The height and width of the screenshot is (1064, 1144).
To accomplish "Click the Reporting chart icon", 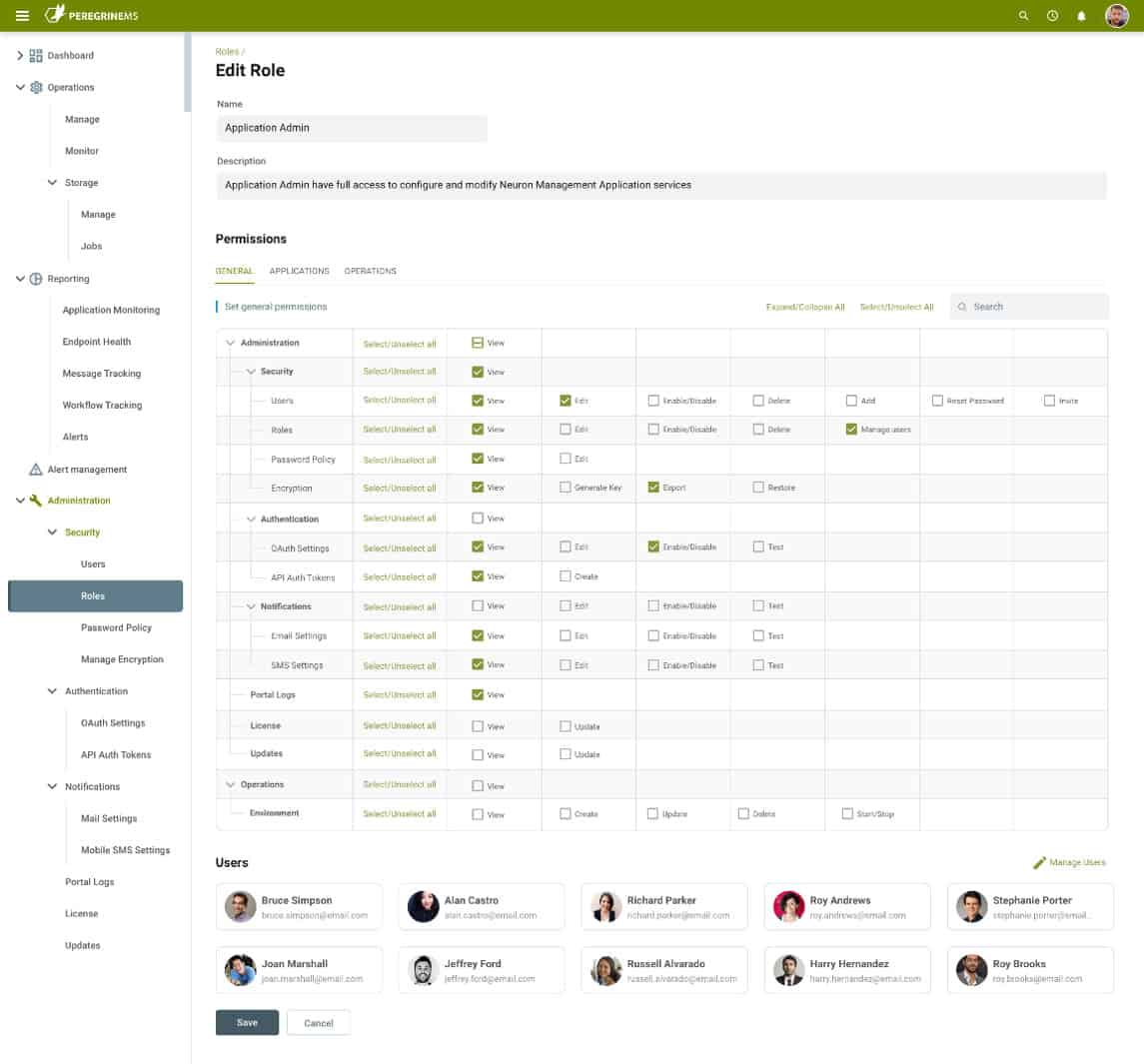I will coord(36,279).
